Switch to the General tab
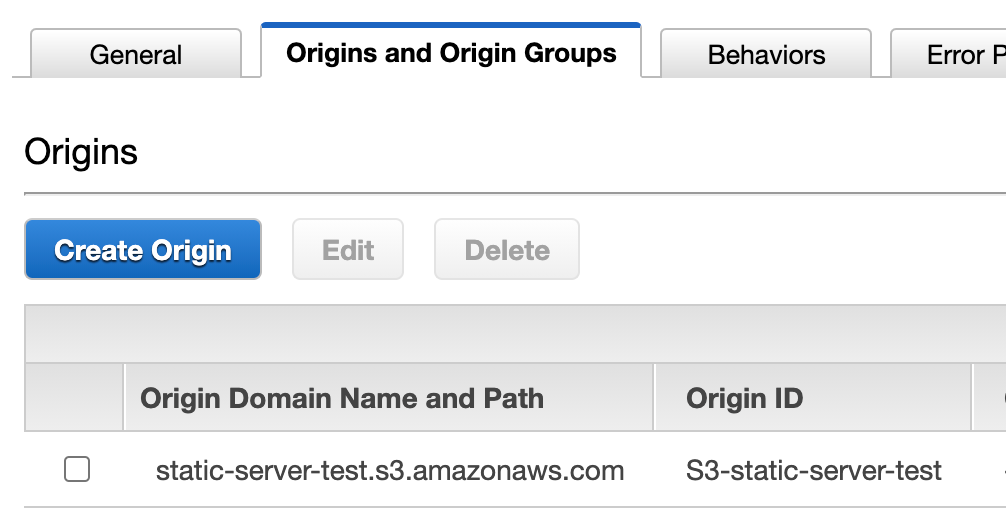The image size is (1006, 528). [x=136, y=54]
